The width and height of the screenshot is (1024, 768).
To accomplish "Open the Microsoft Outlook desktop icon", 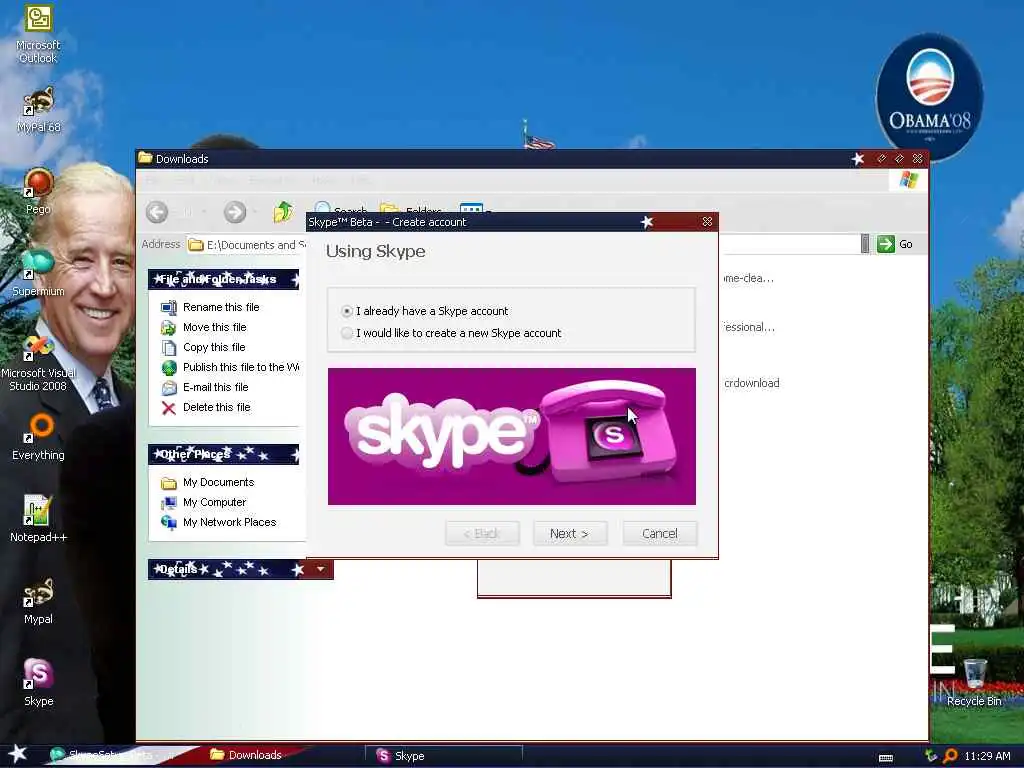I will point(38,33).
